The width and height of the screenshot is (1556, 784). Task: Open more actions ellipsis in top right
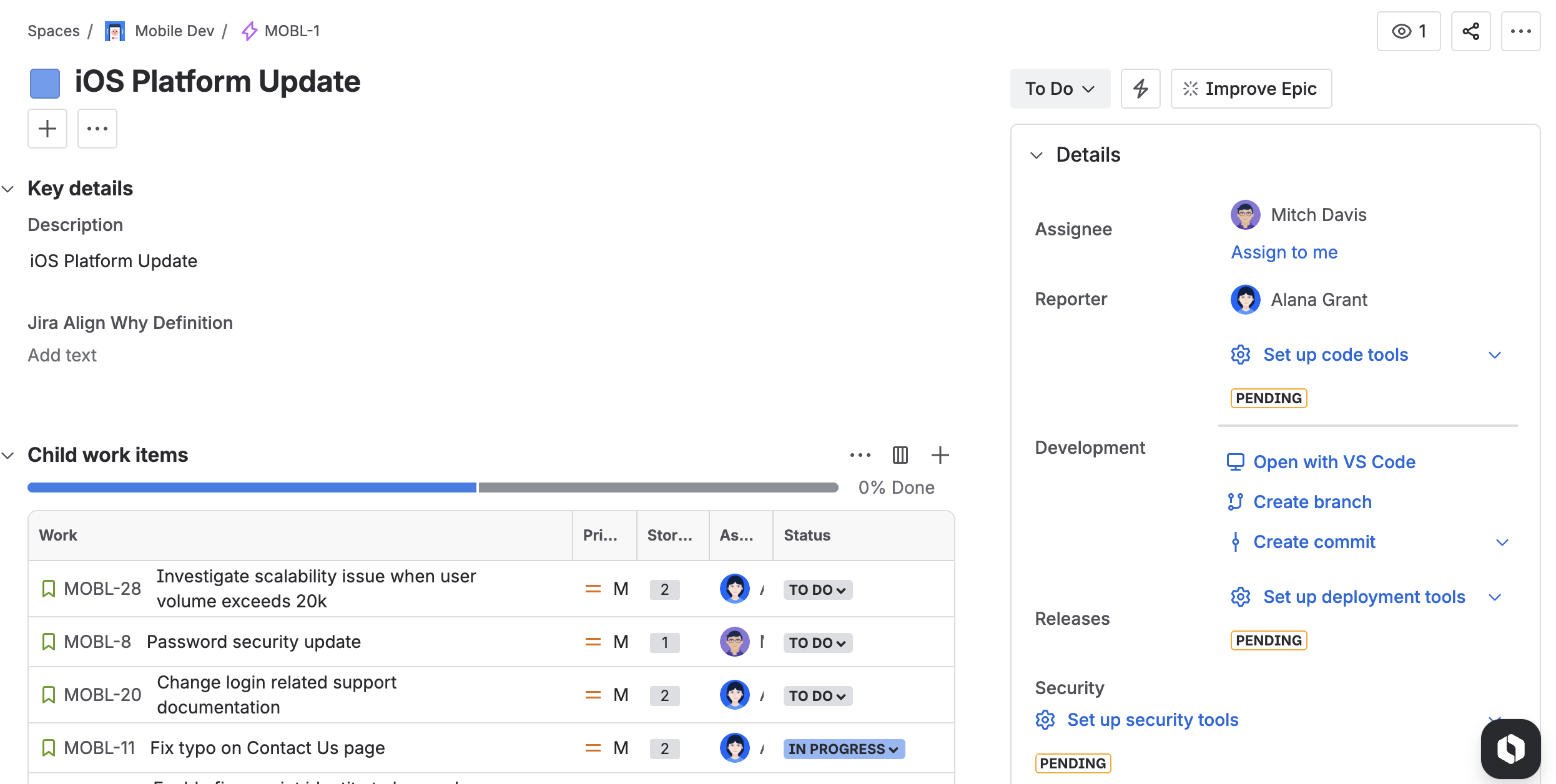(1520, 31)
